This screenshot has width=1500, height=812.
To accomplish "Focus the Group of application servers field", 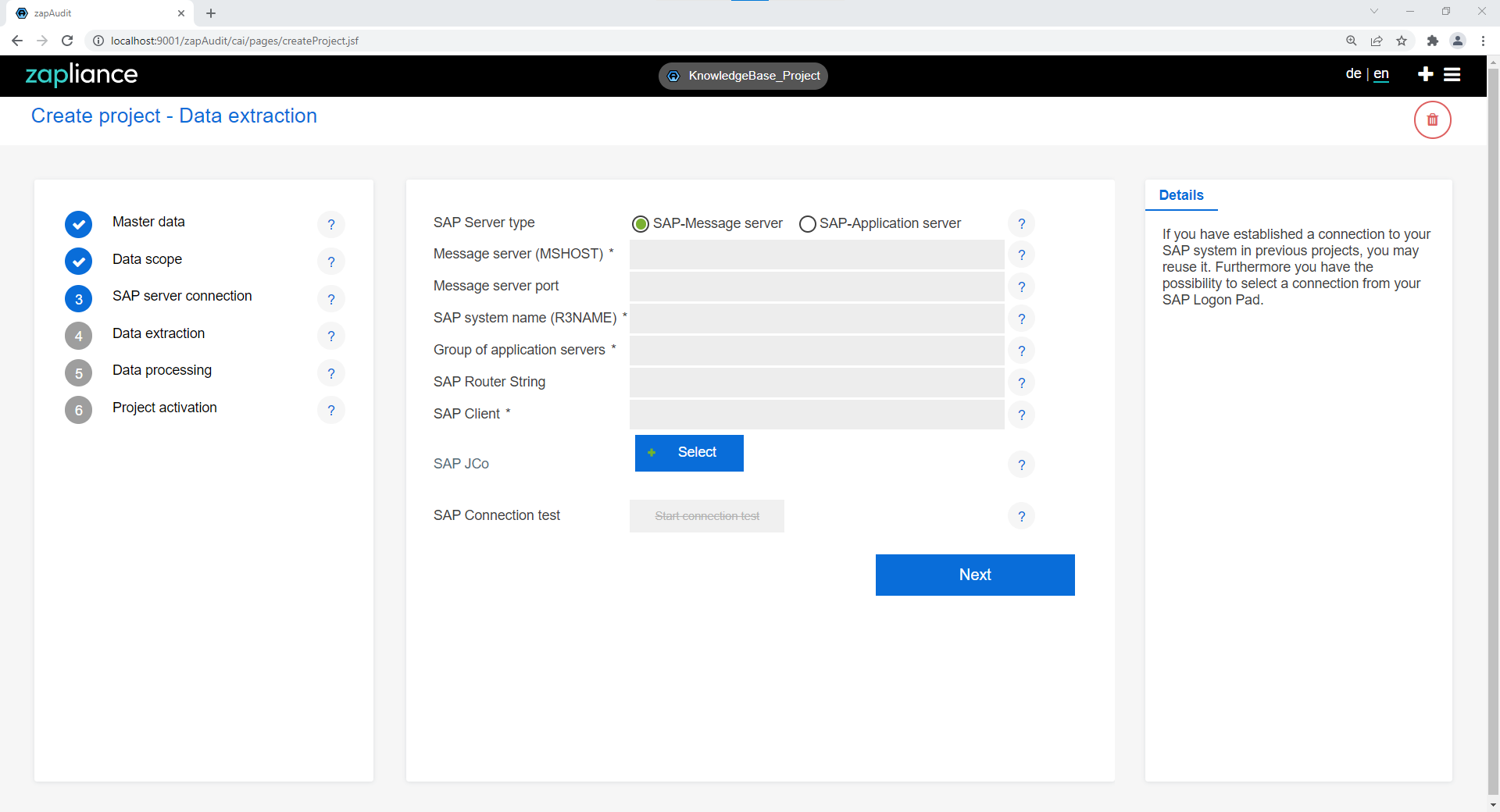I will tap(816, 351).
